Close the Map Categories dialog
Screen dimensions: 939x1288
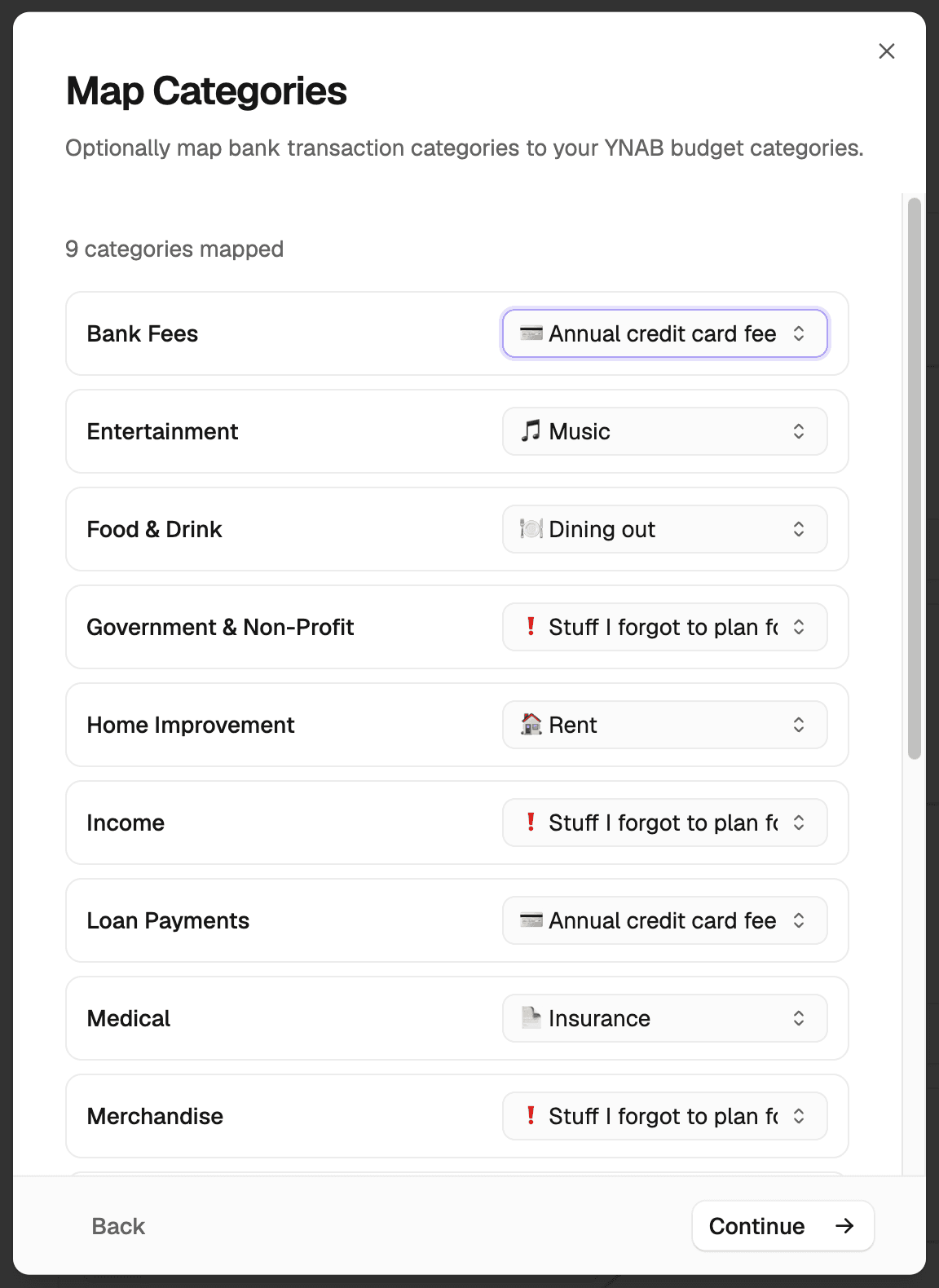pos(887,51)
